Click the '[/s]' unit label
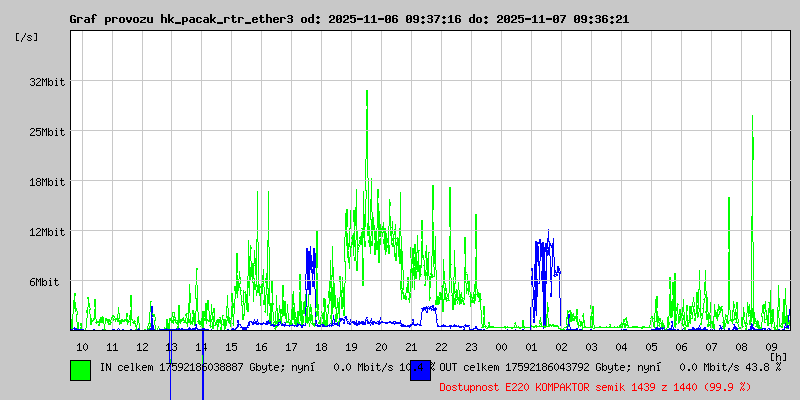The image size is (800, 400). [27, 37]
